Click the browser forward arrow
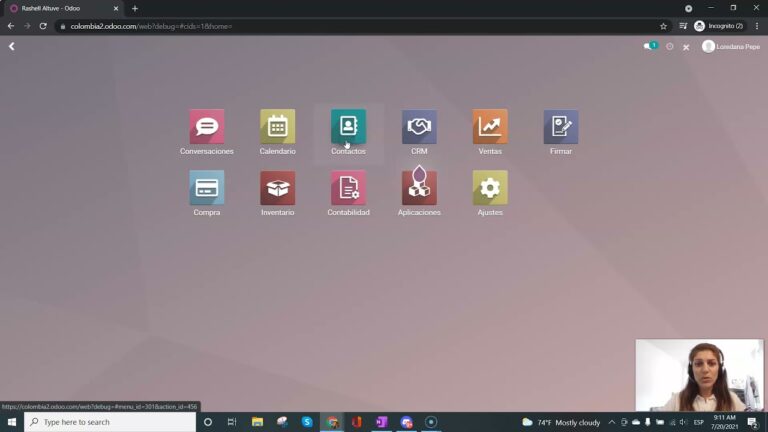The height and width of the screenshot is (432, 768). tap(27, 26)
